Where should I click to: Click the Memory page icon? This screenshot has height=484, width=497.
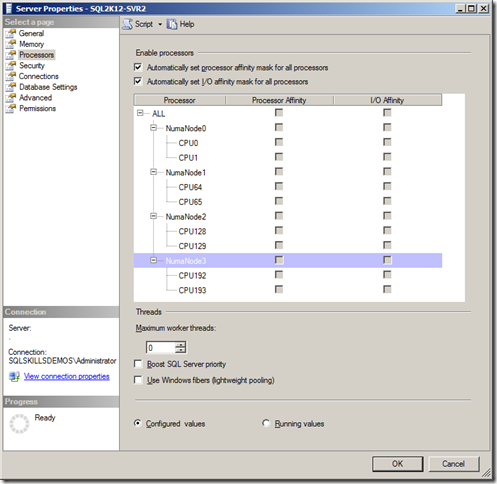tap(11, 44)
